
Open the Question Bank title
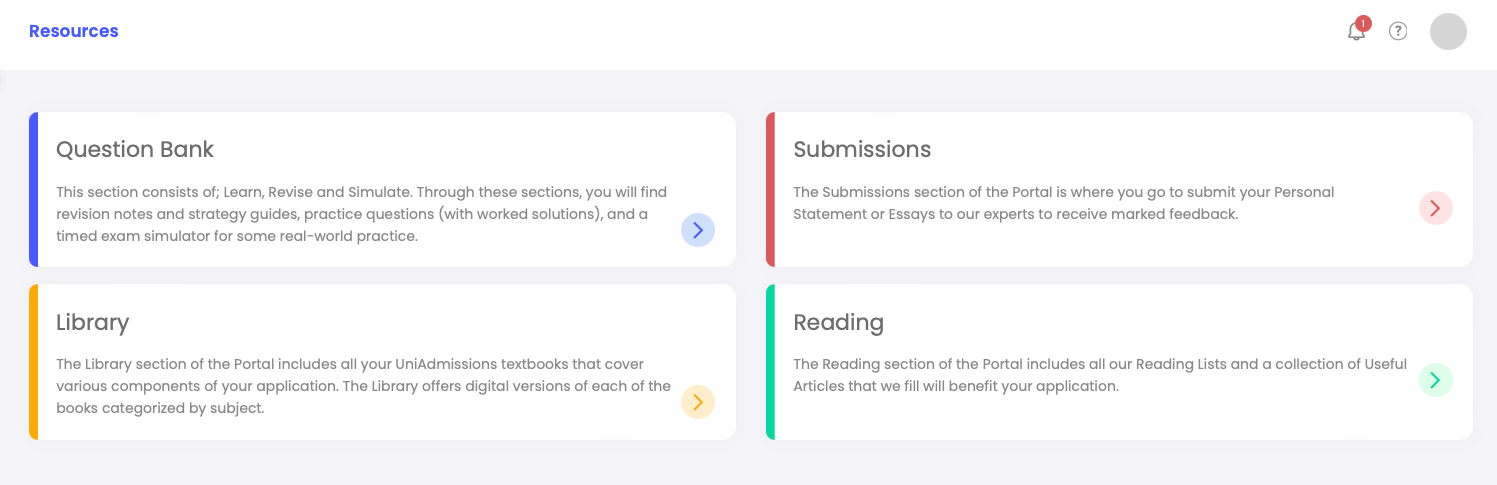(135, 150)
